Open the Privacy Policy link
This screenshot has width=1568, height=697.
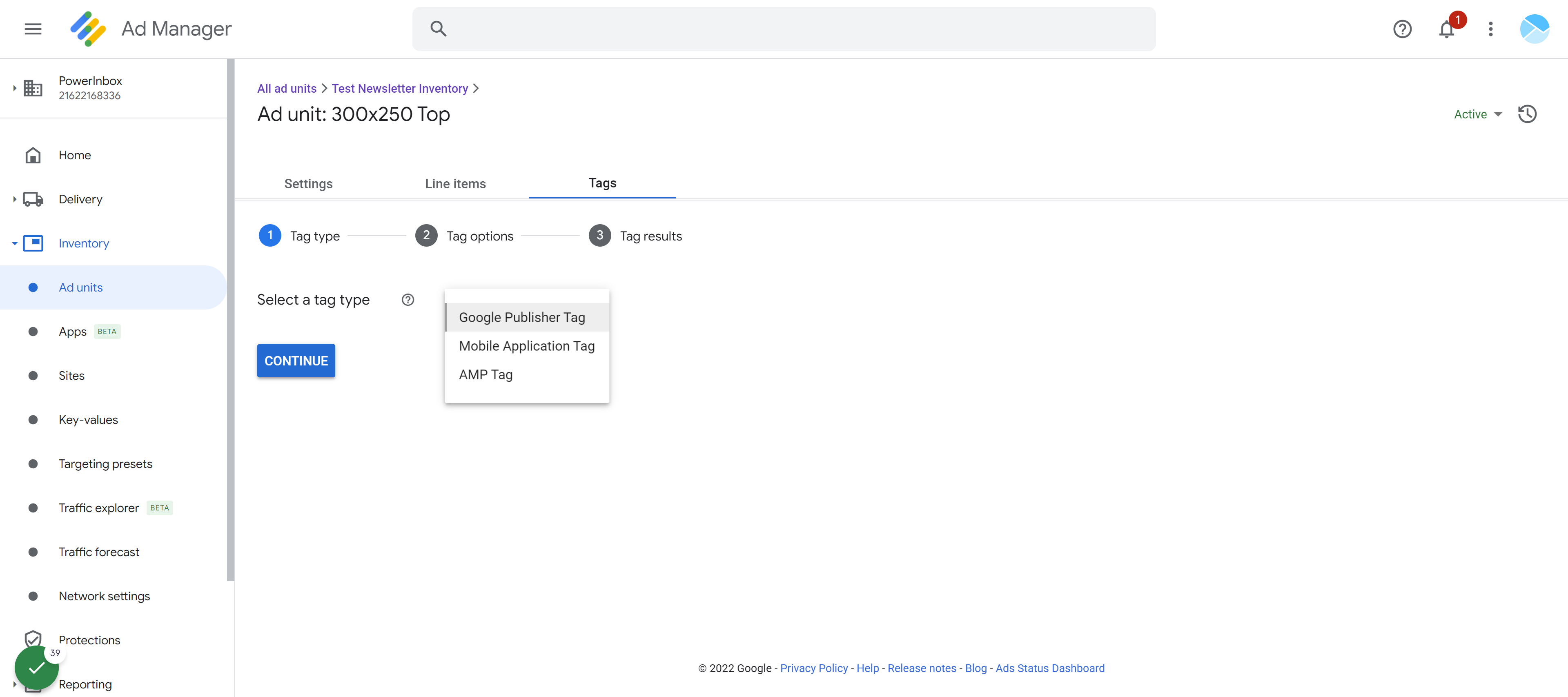point(814,668)
